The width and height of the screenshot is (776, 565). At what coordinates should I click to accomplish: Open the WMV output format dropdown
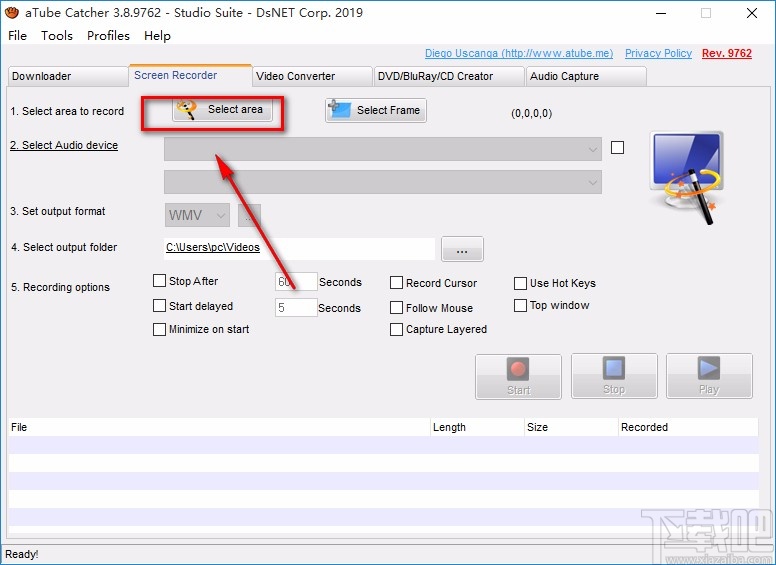tap(197, 215)
